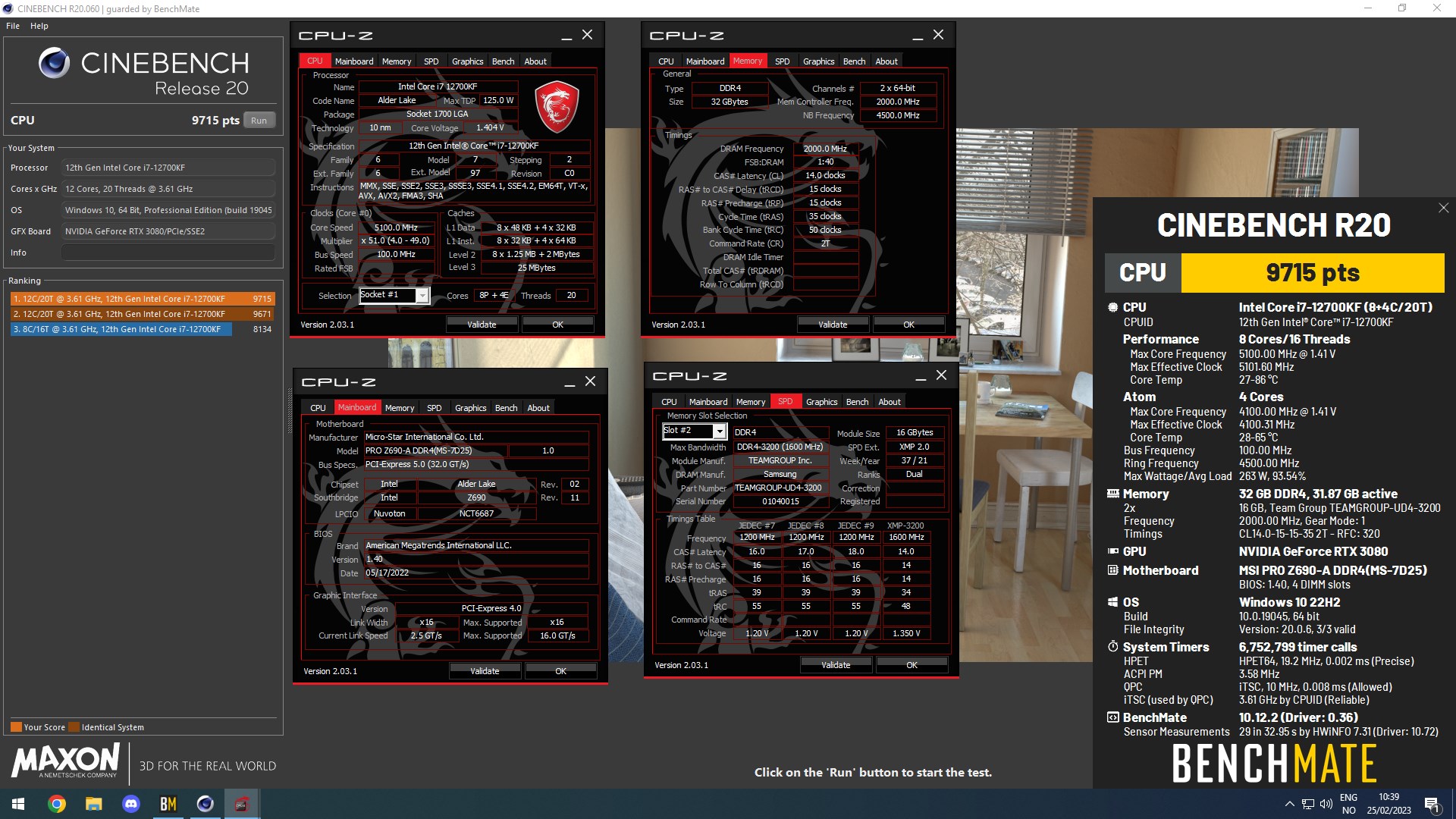Image resolution: width=1456 pixels, height=819 pixels.
Task: Run the Cinebench CPU test
Action: pyautogui.click(x=259, y=121)
